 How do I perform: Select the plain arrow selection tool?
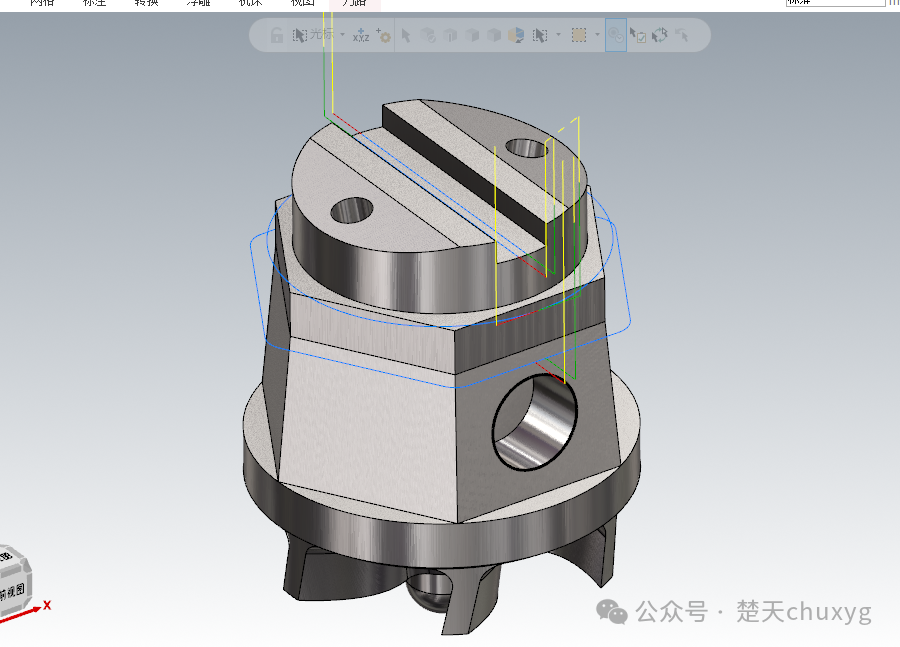[406, 36]
